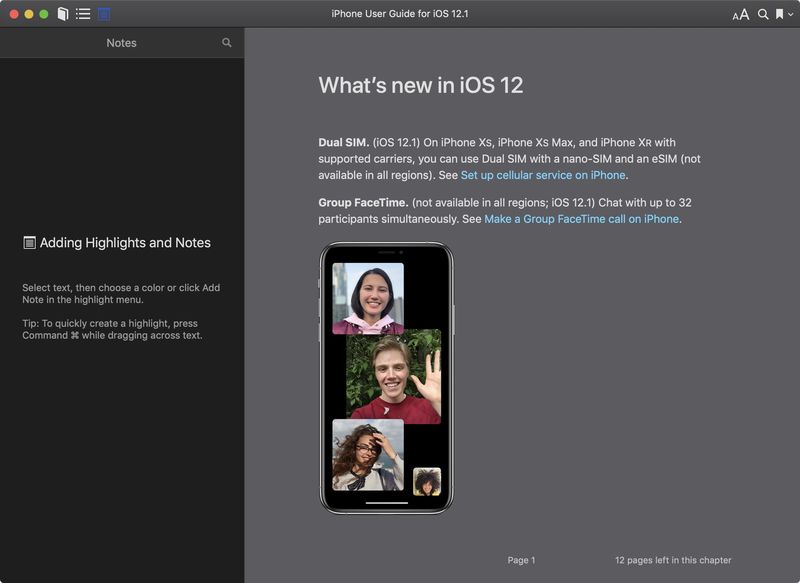Bookmark this page with the bookmark icon
The image size is (800, 583).
click(x=780, y=14)
